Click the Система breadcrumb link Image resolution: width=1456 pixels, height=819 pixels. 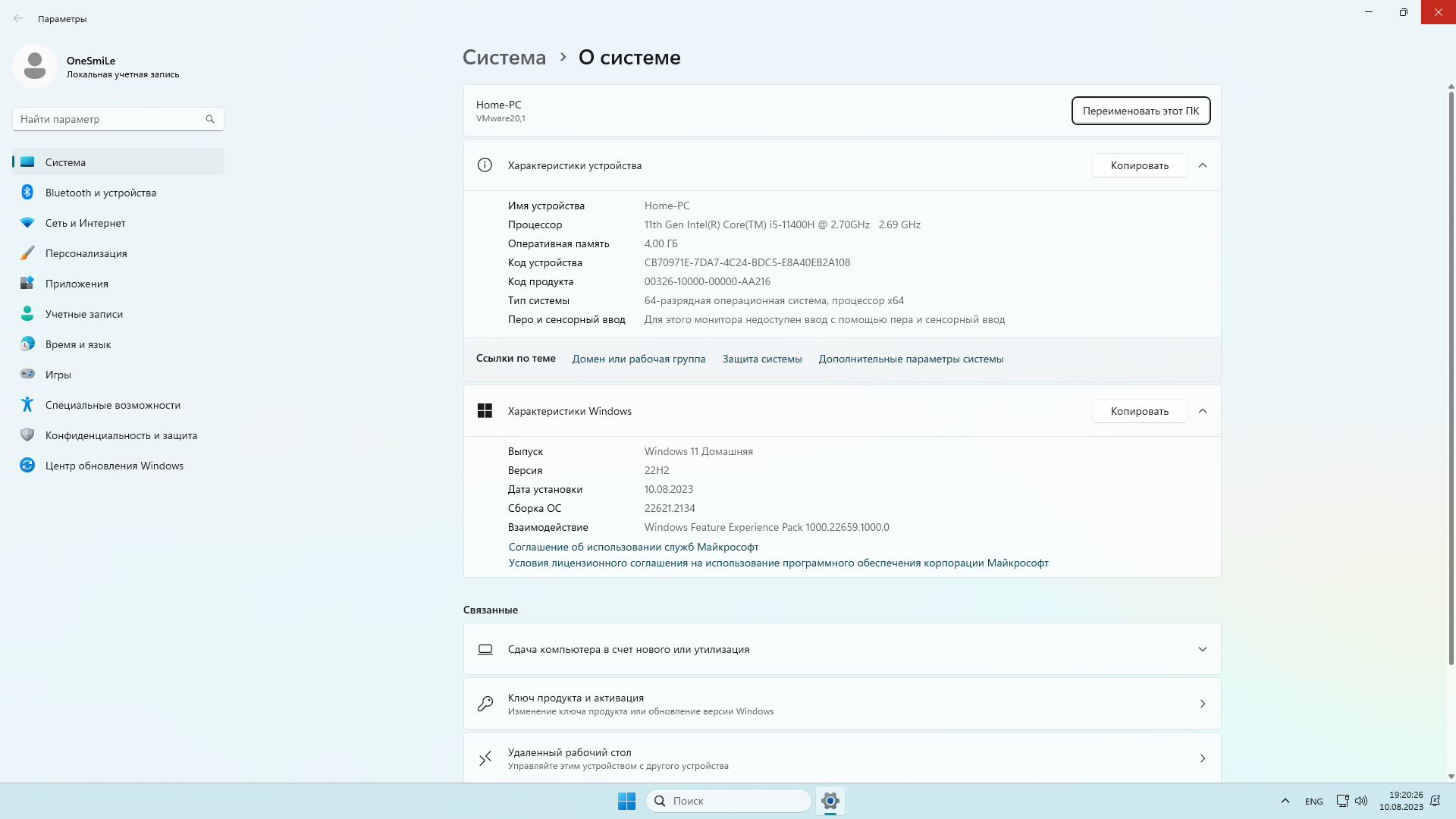(x=504, y=58)
